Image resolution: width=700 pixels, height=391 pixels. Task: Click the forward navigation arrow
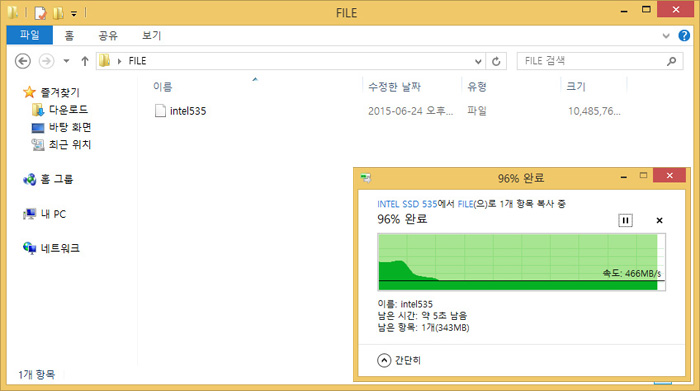tap(46, 61)
